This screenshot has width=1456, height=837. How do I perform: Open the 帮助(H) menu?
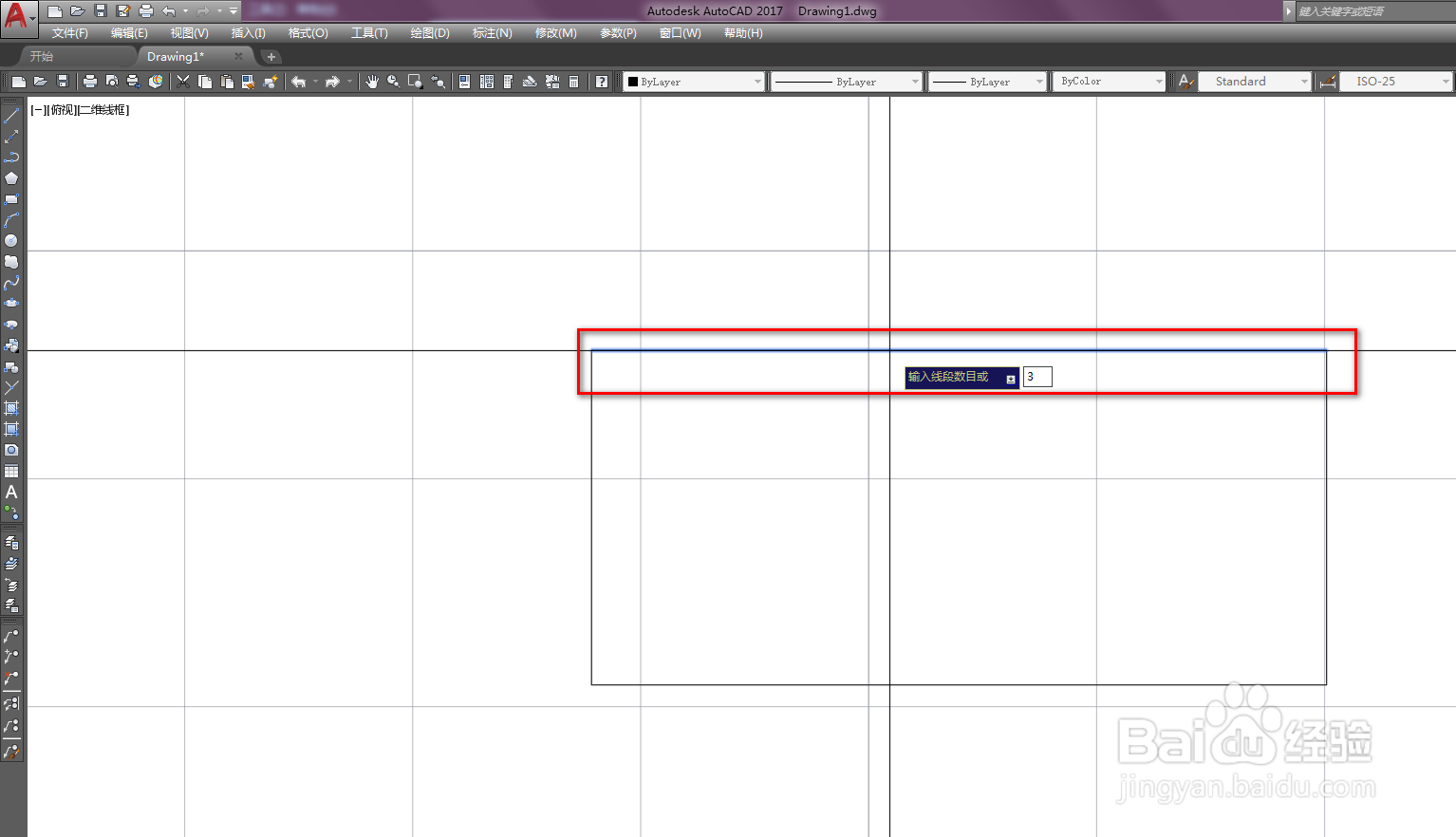point(743,33)
